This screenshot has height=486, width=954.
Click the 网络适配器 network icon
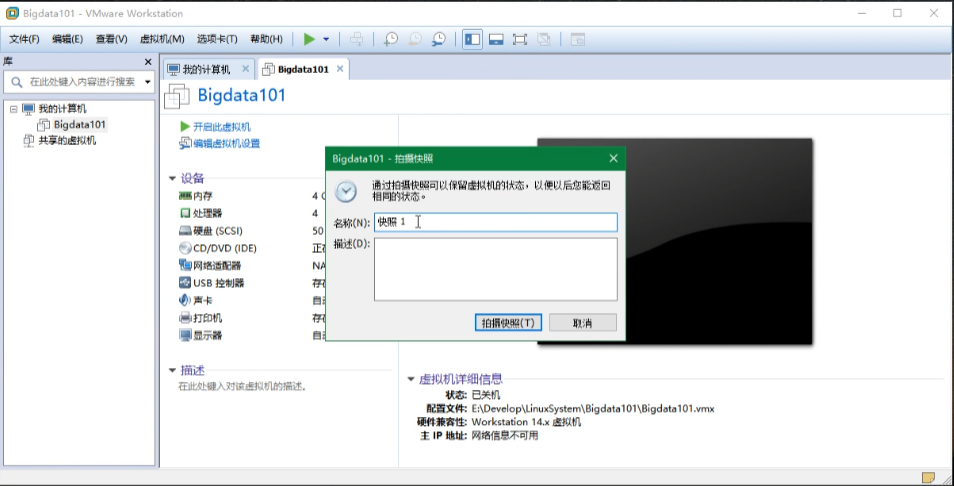coord(185,266)
